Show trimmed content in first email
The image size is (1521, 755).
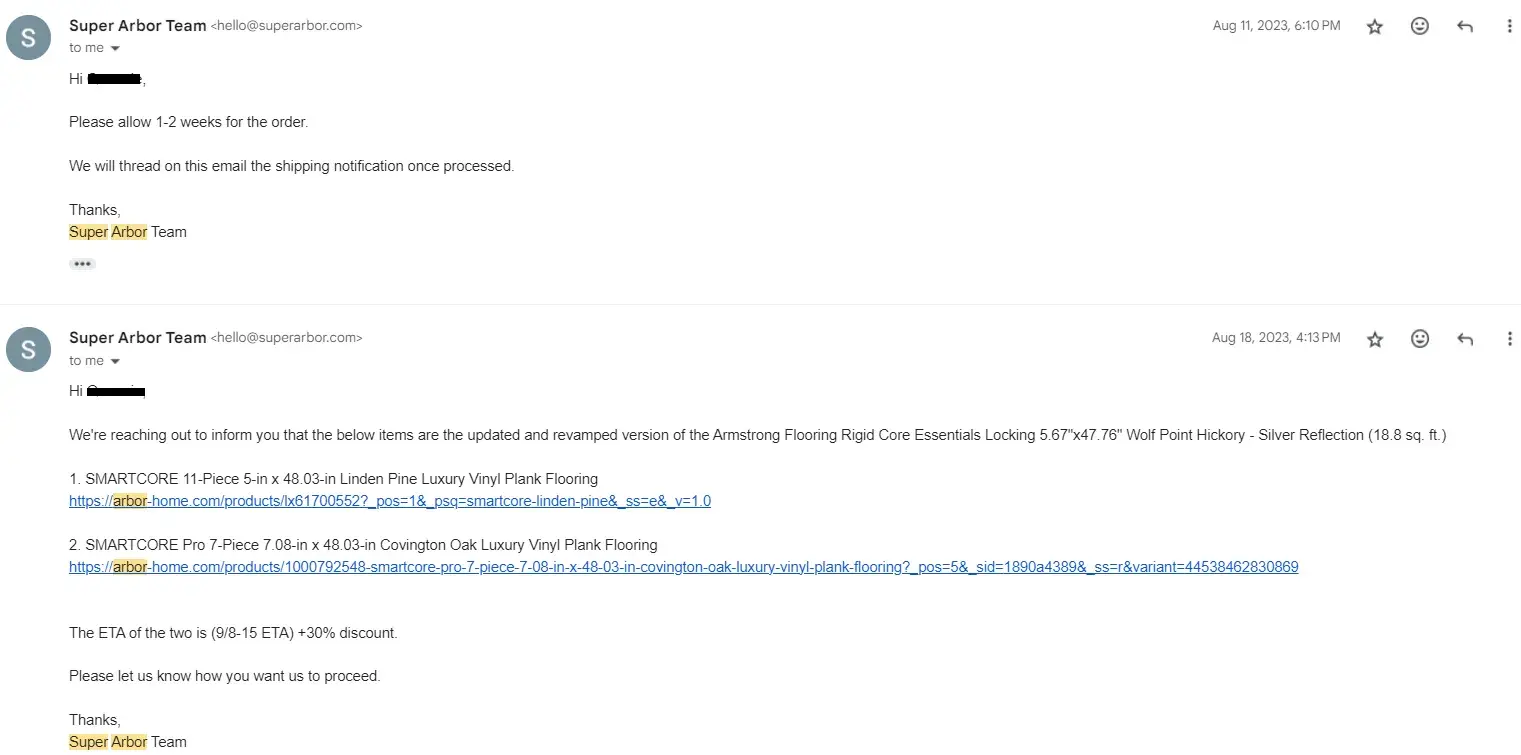[82, 264]
